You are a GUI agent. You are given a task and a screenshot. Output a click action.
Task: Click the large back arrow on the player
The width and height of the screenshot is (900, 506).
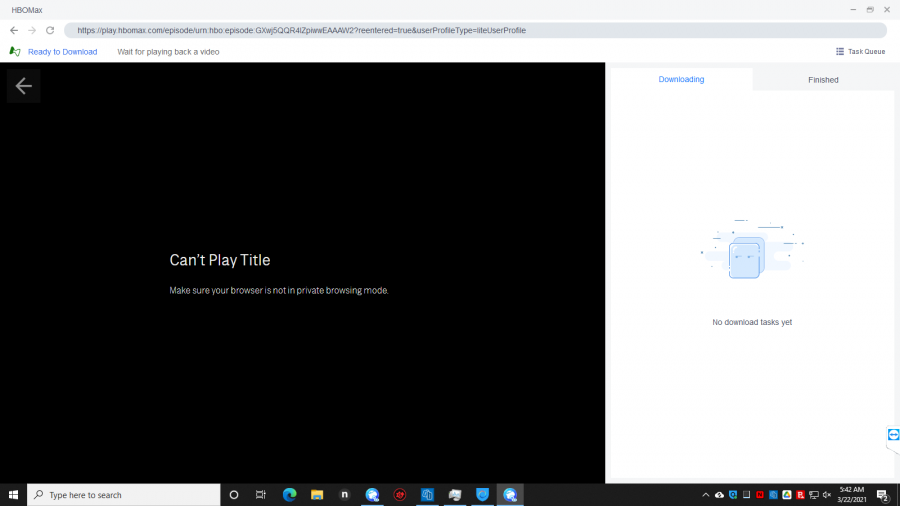tap(24, 86)
